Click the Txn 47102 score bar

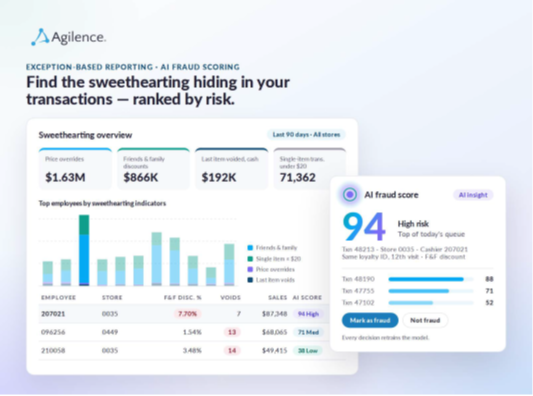431,303
